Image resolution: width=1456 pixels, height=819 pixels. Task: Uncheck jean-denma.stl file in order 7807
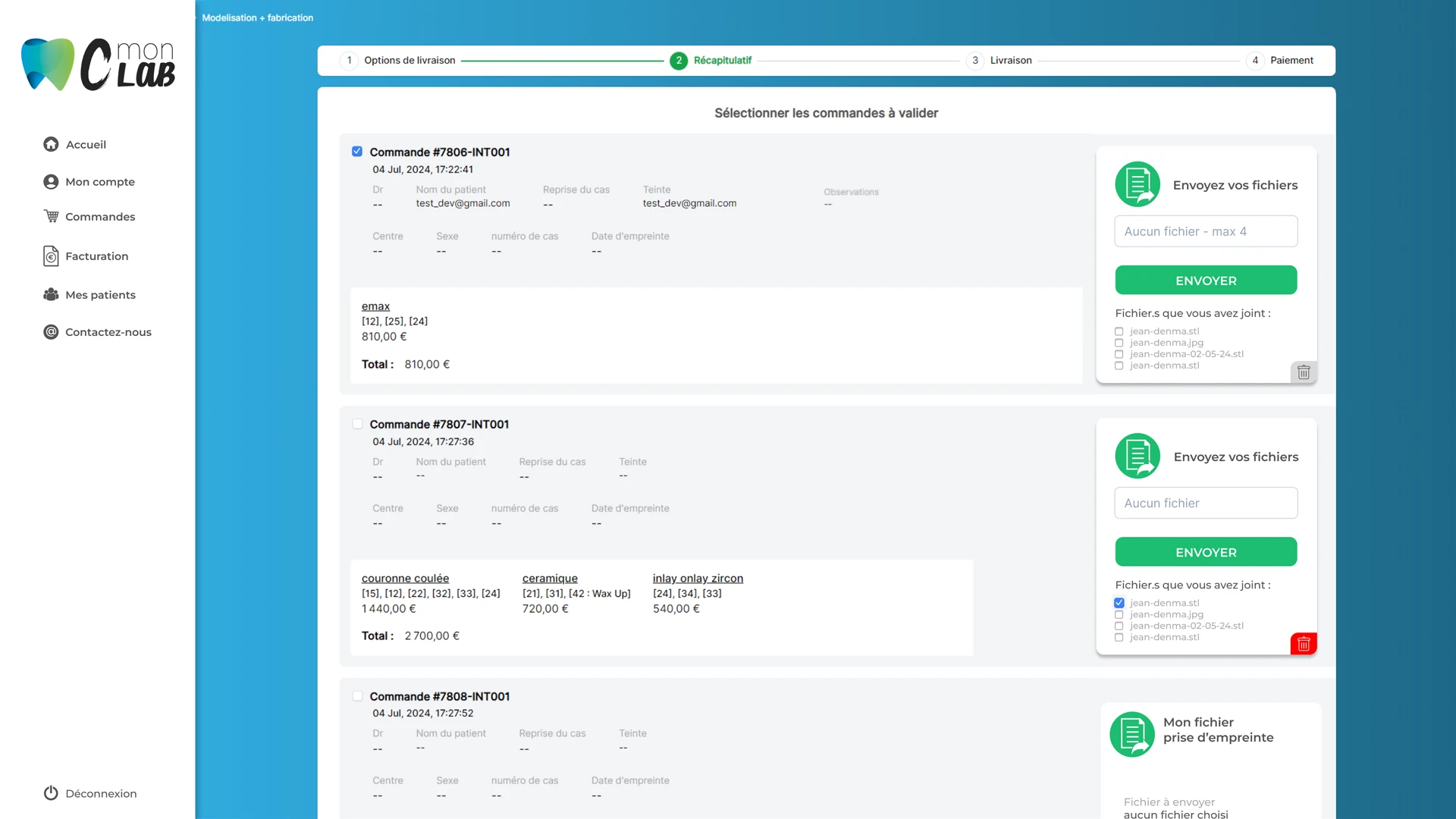pyautogui.click(x=1119, y=603)
